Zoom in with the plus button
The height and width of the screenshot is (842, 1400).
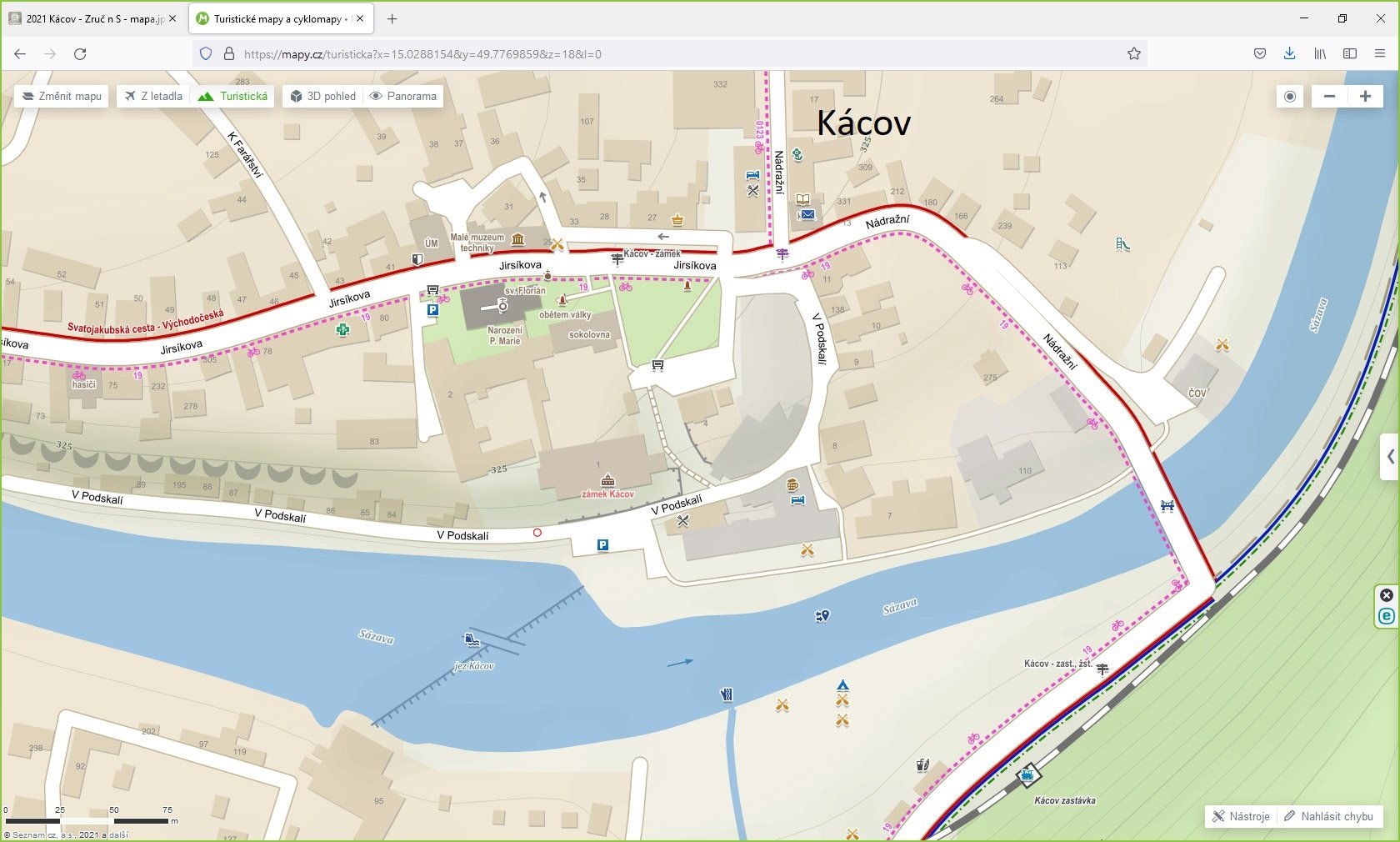tap(1365, 96)
